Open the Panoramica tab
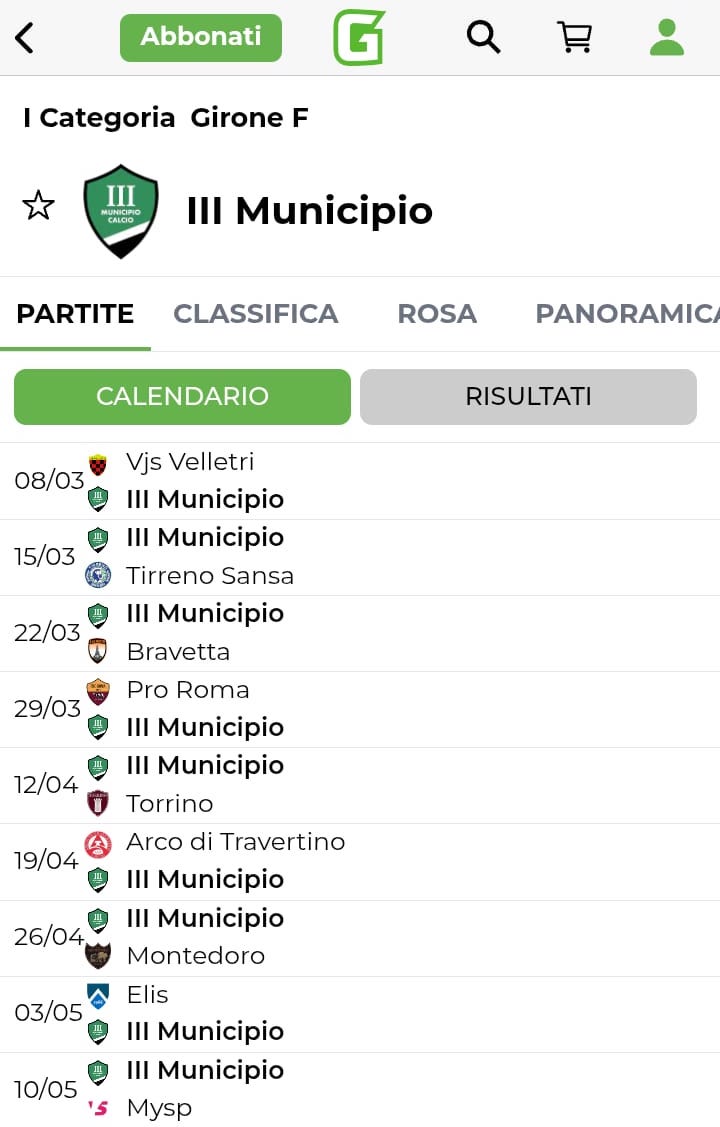Image resolution: width=720 pixels, height=1127 pixels. 626,314
